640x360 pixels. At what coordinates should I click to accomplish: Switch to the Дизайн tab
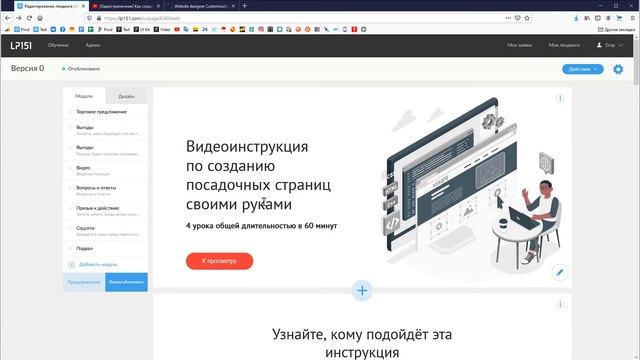point(126,96)
